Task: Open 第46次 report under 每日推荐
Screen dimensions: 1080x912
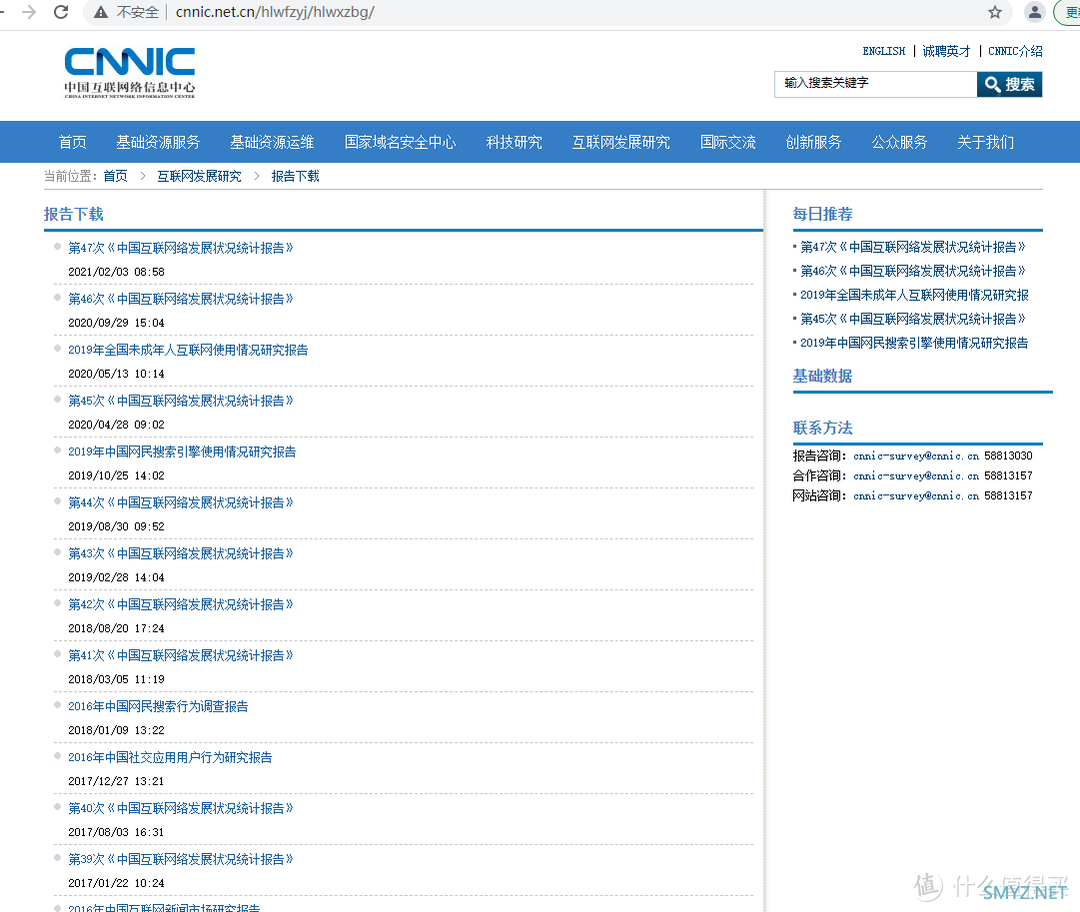Action: (x=913, y=271)
